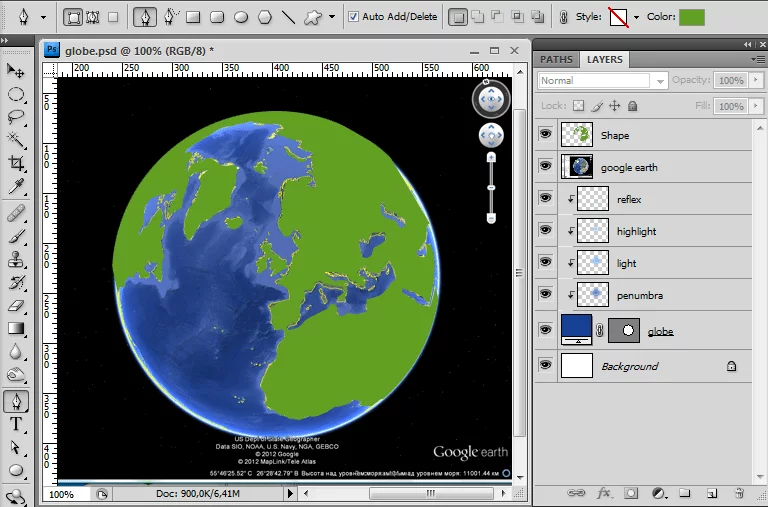Select the Lasso tool

coord(16,117)
